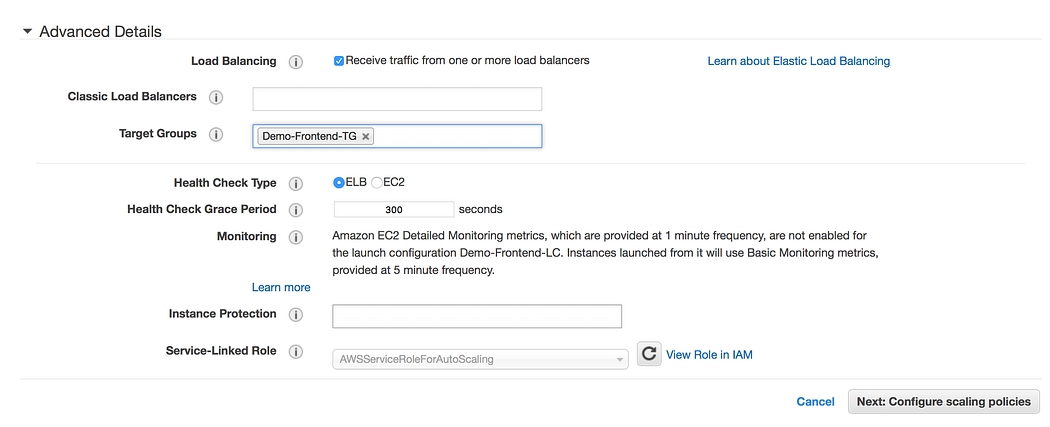1050x427 pixels.
Task: Select the ELB health check type
Action: coord(339,183)
